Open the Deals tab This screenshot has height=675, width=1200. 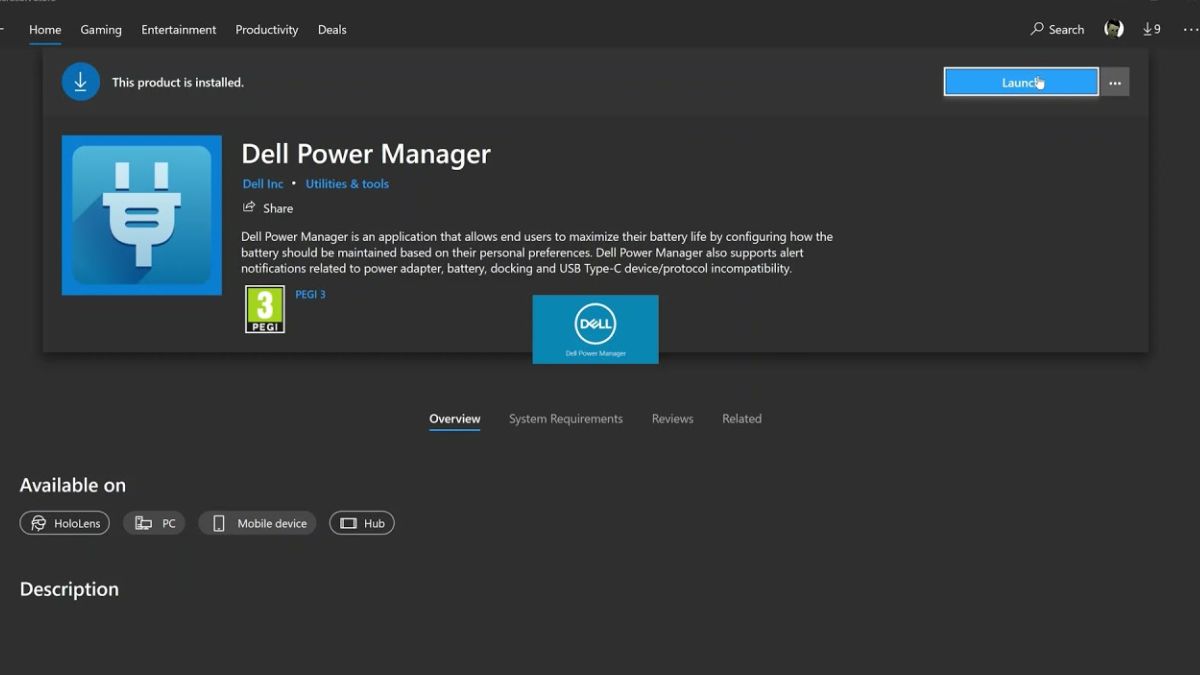click(332, 29)
